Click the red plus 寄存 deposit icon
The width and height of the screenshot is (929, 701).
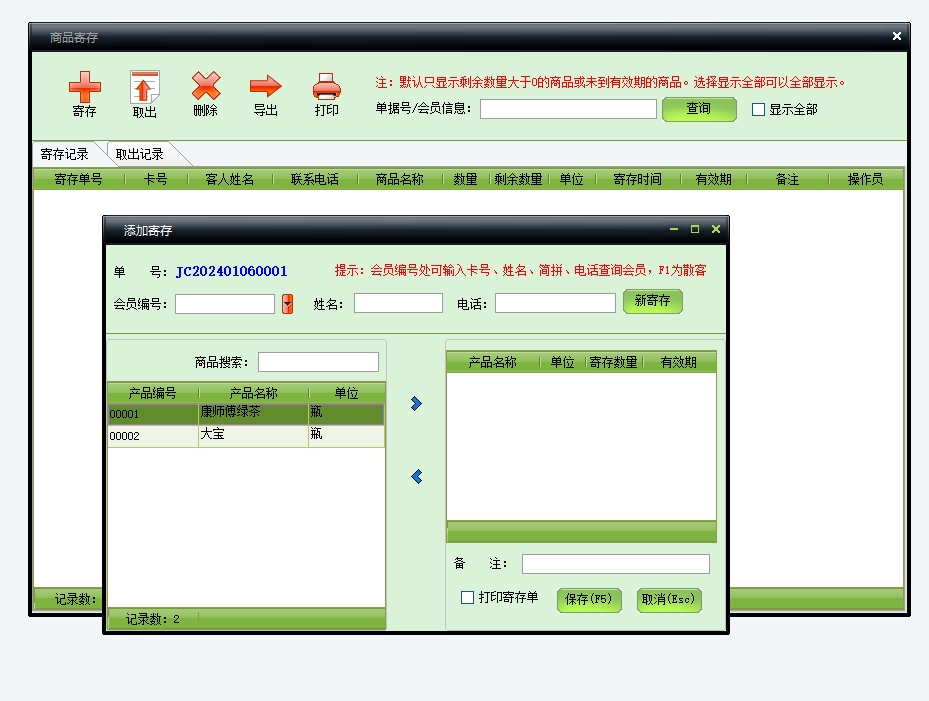point(84,88)
